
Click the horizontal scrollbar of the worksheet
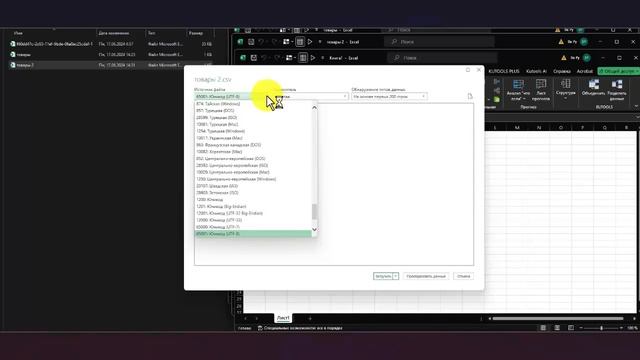coord(558,318)
